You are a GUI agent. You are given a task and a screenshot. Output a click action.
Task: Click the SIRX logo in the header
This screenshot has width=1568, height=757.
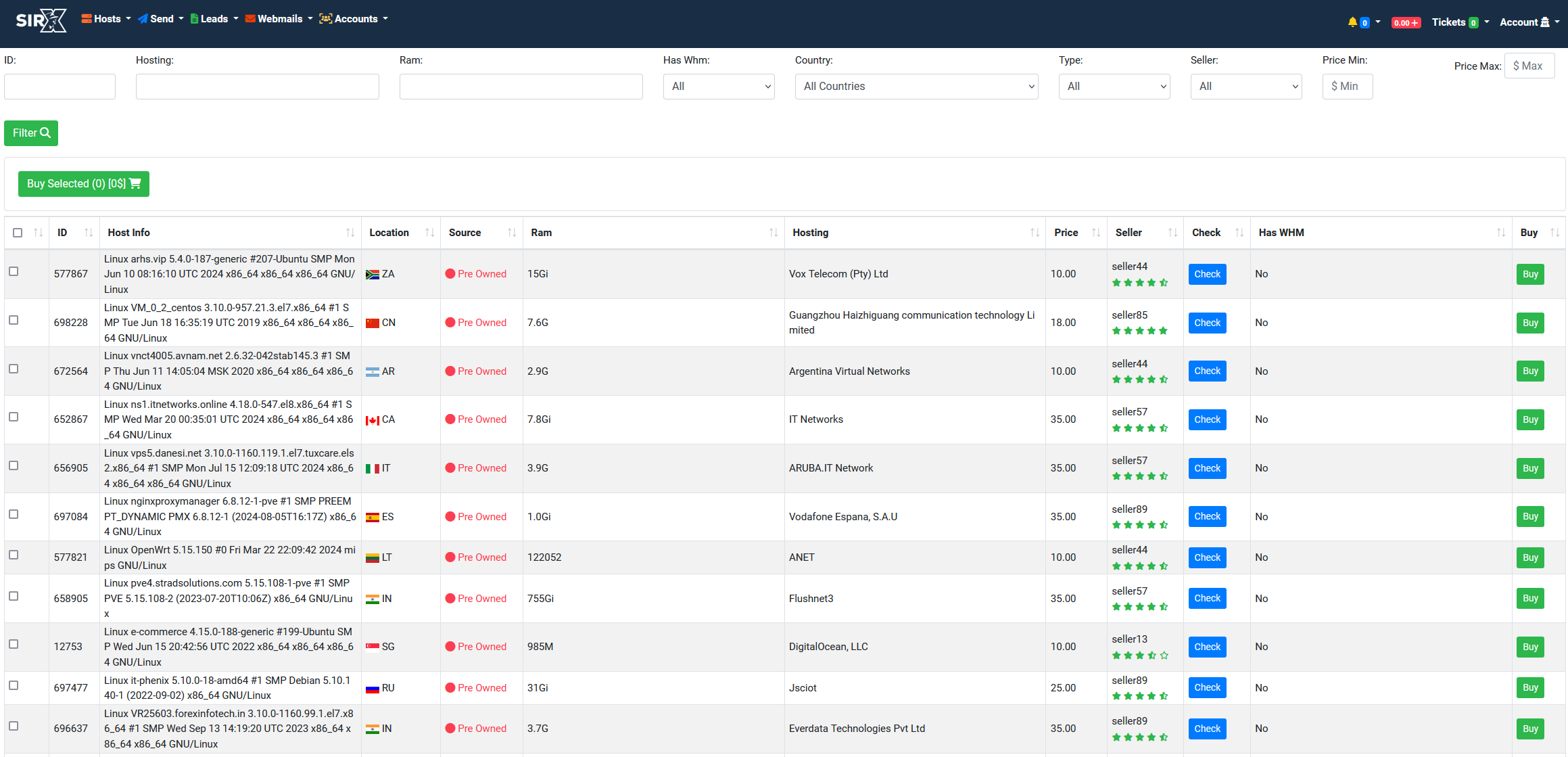tap(41, 20)
